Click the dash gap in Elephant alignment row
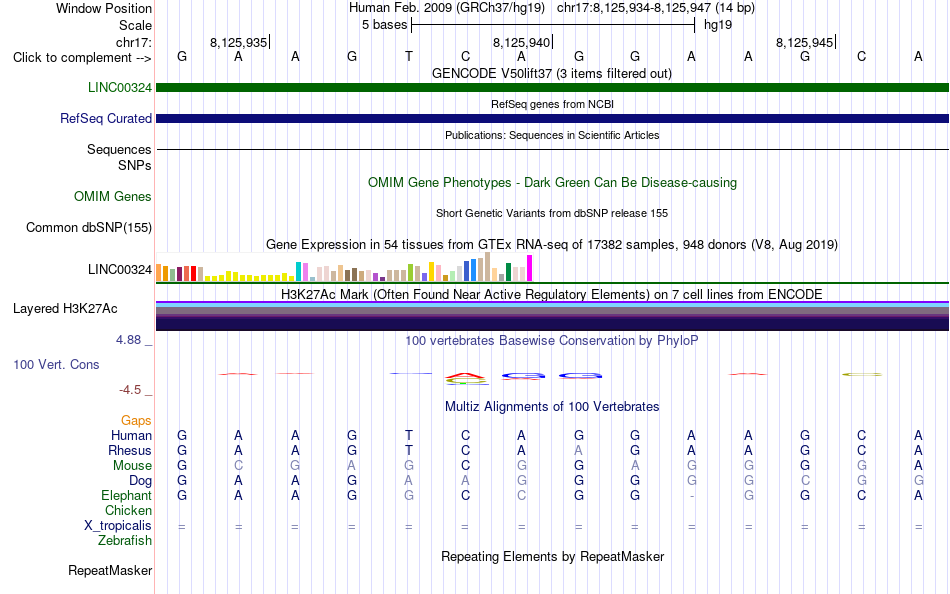The image size is (950, 594). [x=691, y=496]
